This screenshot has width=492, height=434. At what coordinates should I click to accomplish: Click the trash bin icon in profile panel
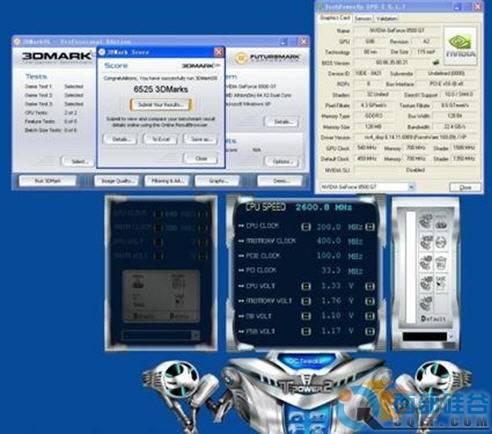click(441, 263)
